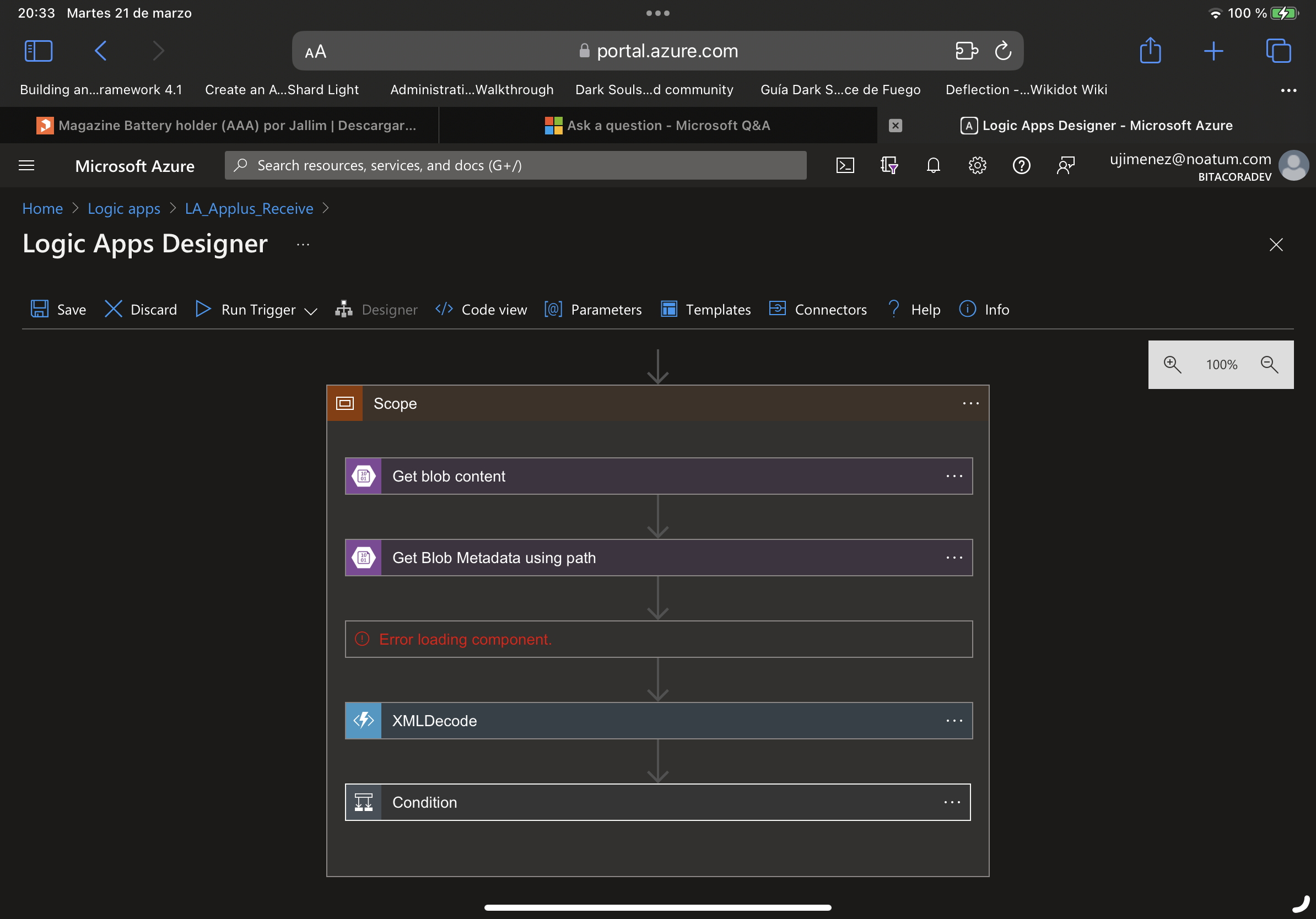Click Azure search resources field

click(x=515, y=166)
